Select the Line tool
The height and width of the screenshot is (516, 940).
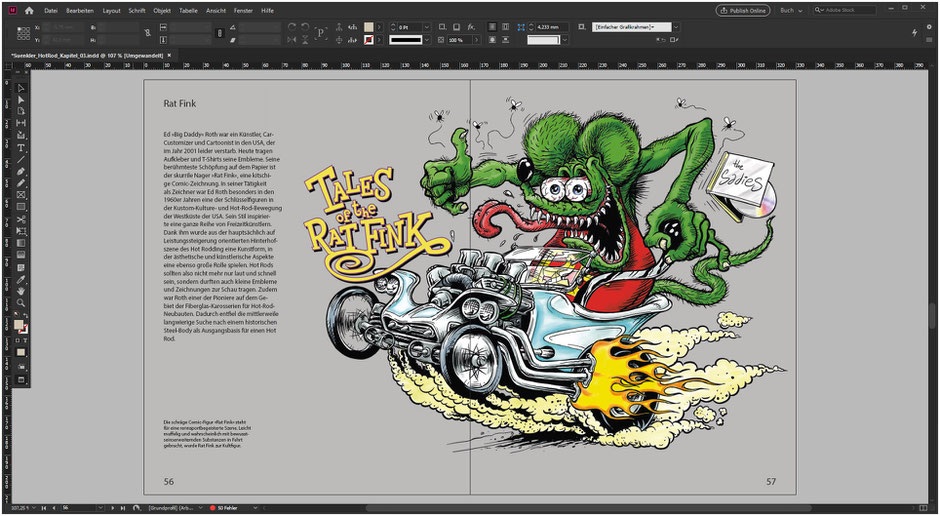[x=21, y=160]
